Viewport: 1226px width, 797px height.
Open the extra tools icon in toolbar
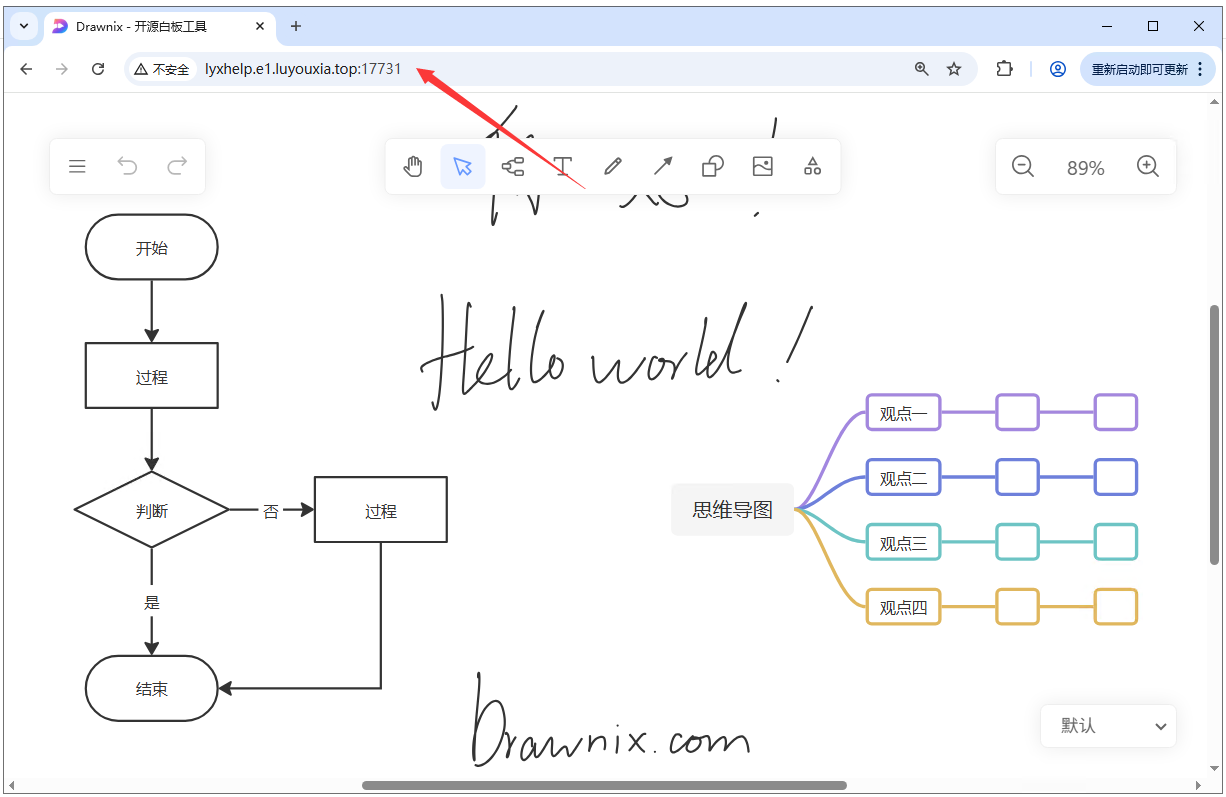pyautogui.click(x=813, y=167)
